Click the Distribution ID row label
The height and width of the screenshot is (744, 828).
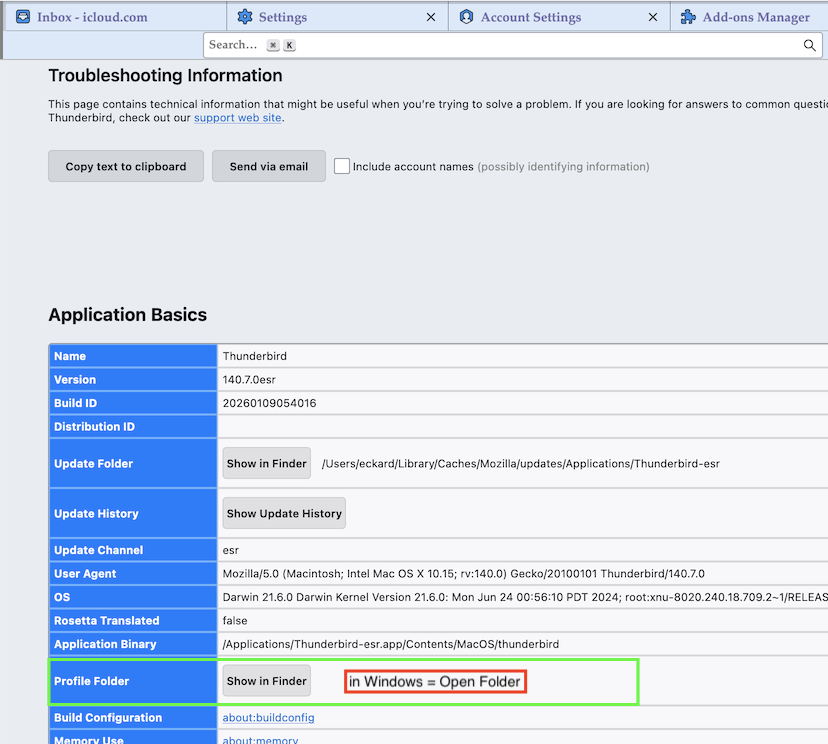click(95, 427)
